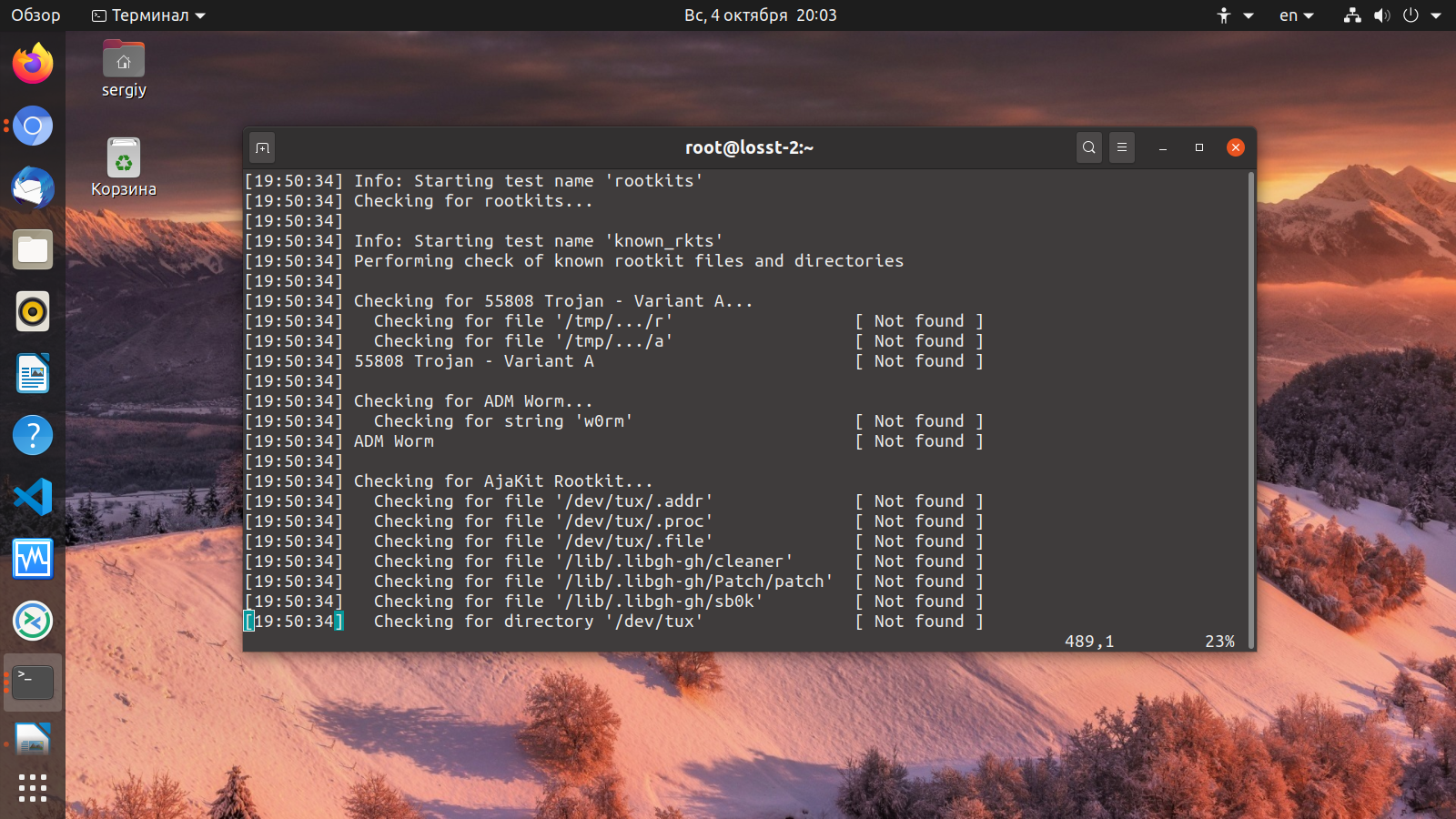This screenshot has width=1456, height=819.
Task: Launch Visual Studio Code from the dock
Action: [x=33, y=497]
